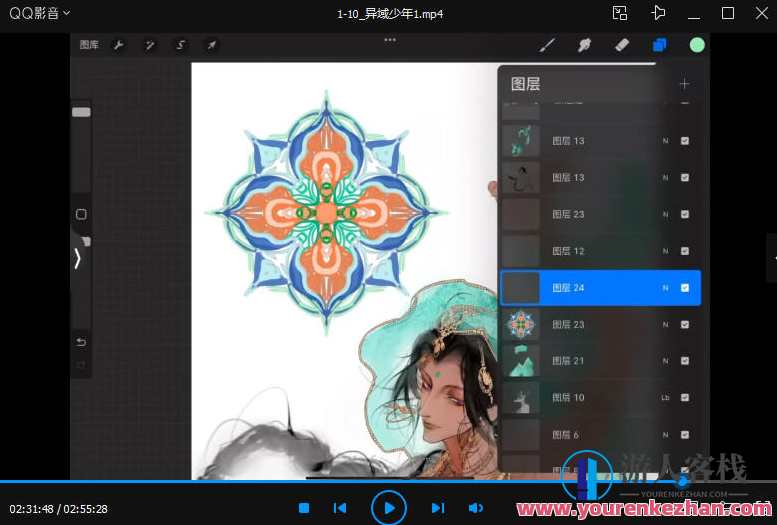Click the 02:31:48 / 02:55:28 time display
The height and width of the screenshot is (525, 777).
[x=58, y=509]
